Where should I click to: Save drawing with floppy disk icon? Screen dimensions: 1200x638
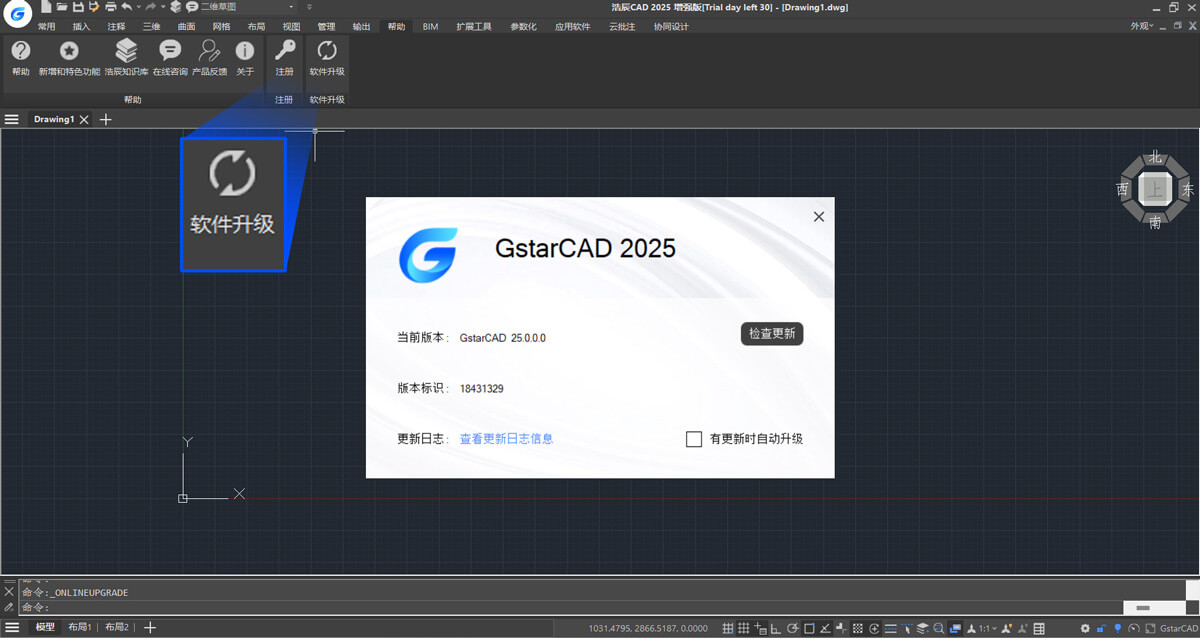78,6
